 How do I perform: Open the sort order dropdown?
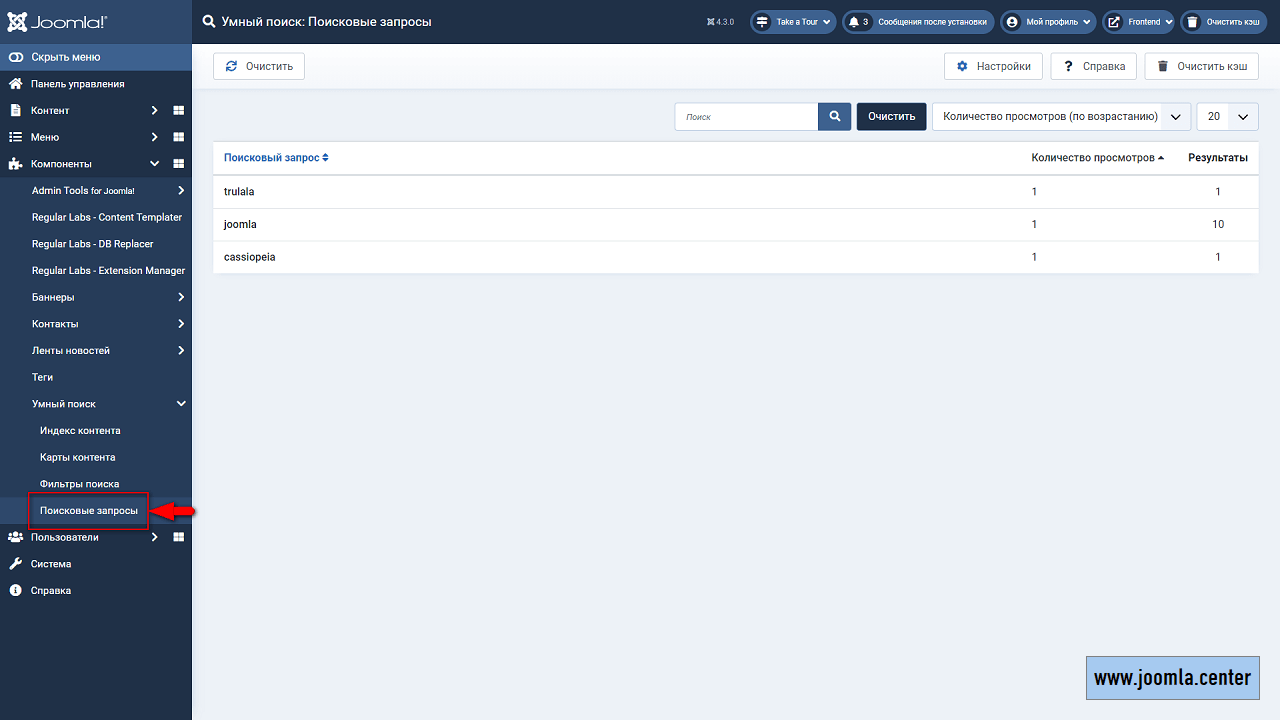[x=1061, y=117]
